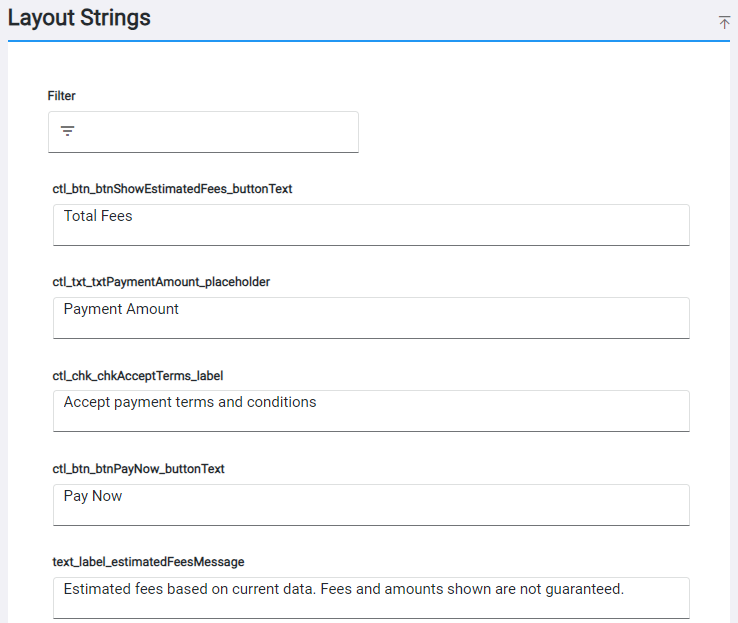Click the text_label_estimatedFeesMessage label
738x623 pixels.
click(149, 562)
